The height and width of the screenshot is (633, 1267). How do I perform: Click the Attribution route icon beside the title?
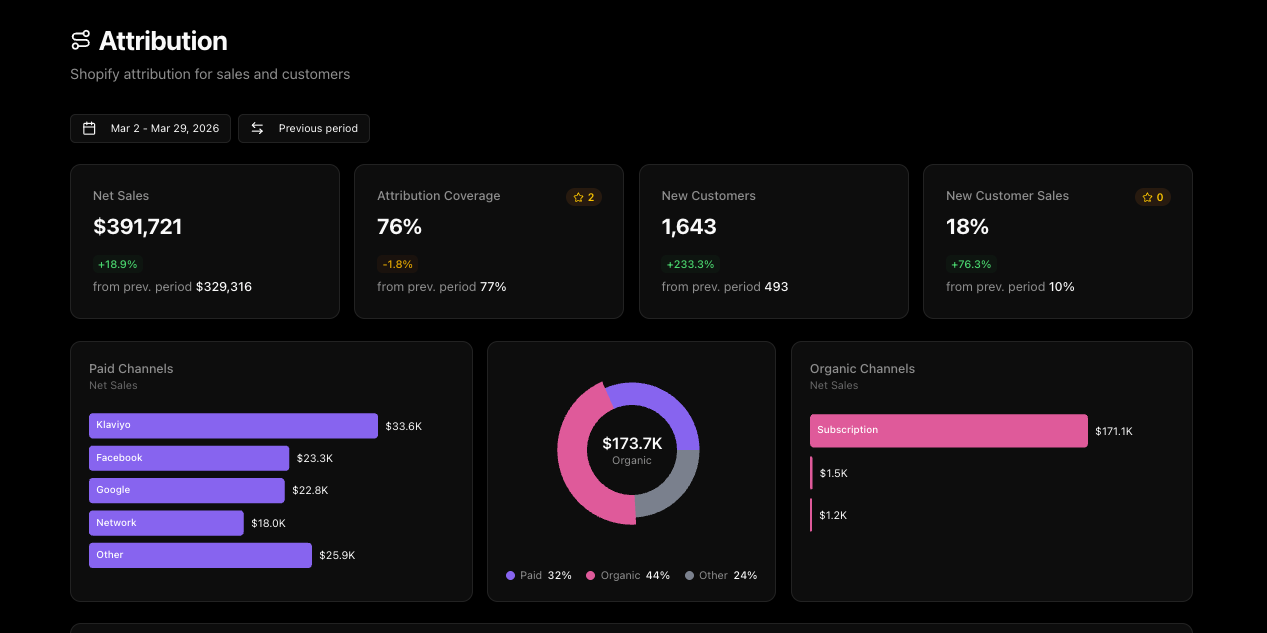coord(81,41)
